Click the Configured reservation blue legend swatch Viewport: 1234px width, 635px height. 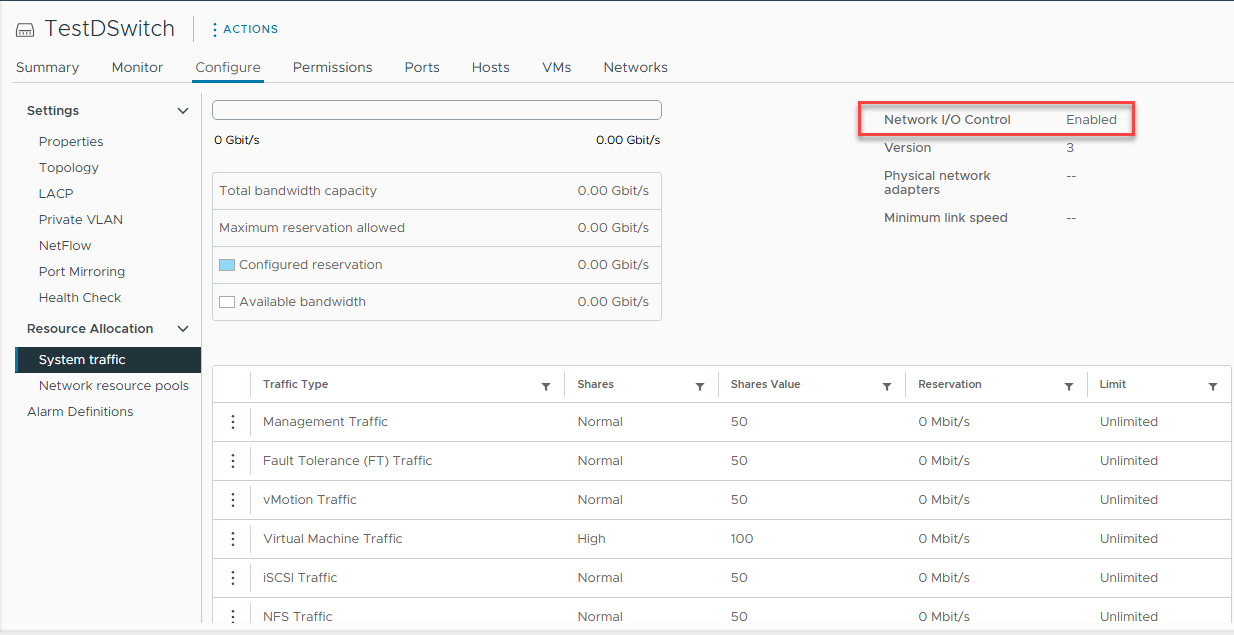click(x=227, y=265)
